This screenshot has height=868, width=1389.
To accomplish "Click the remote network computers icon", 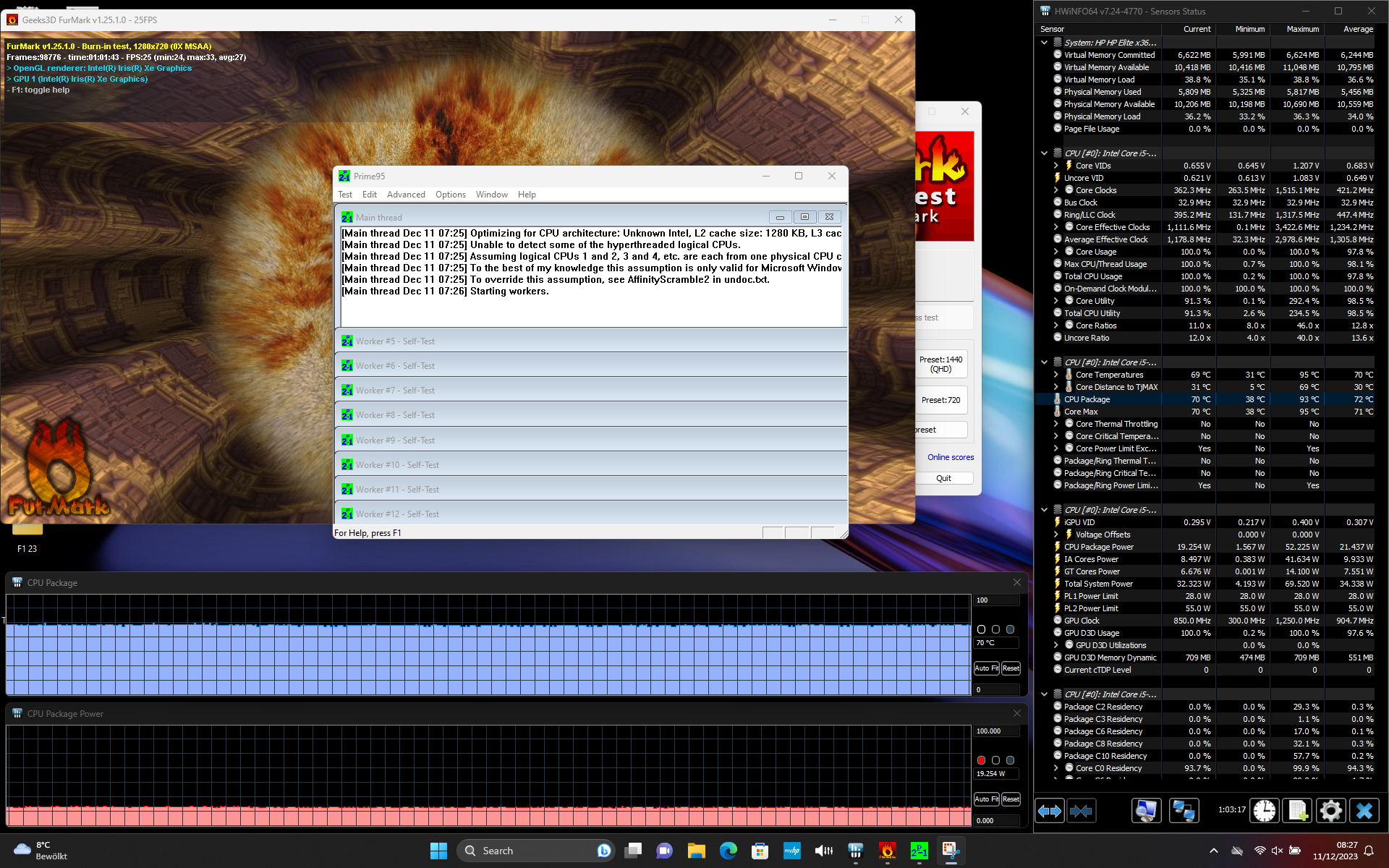I will pyautogui.click(x=1184, y=811).
